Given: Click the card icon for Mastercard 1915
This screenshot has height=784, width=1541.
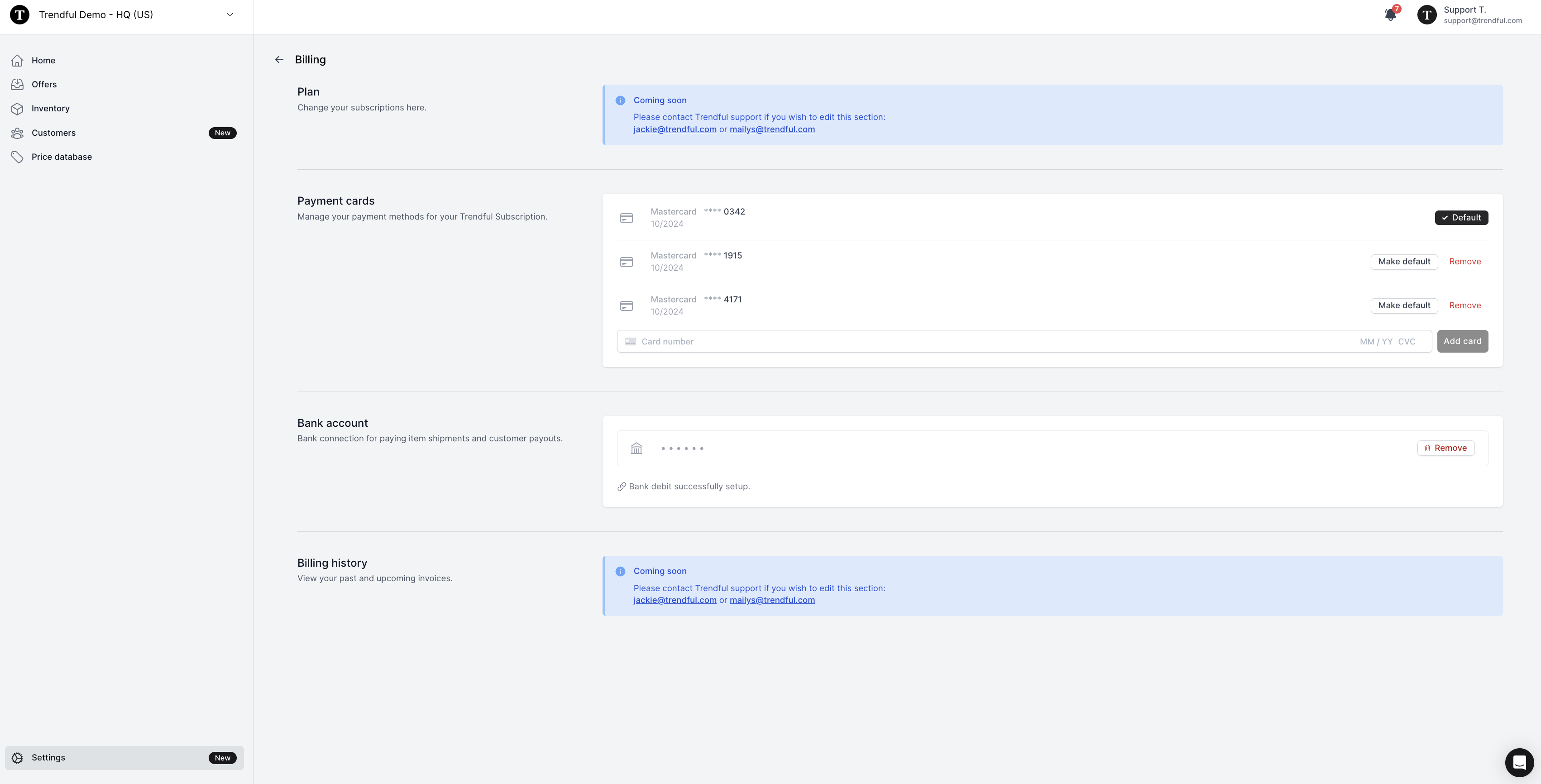Looking at the screenshot, I should pyautogui.click(x=627, y=262).
